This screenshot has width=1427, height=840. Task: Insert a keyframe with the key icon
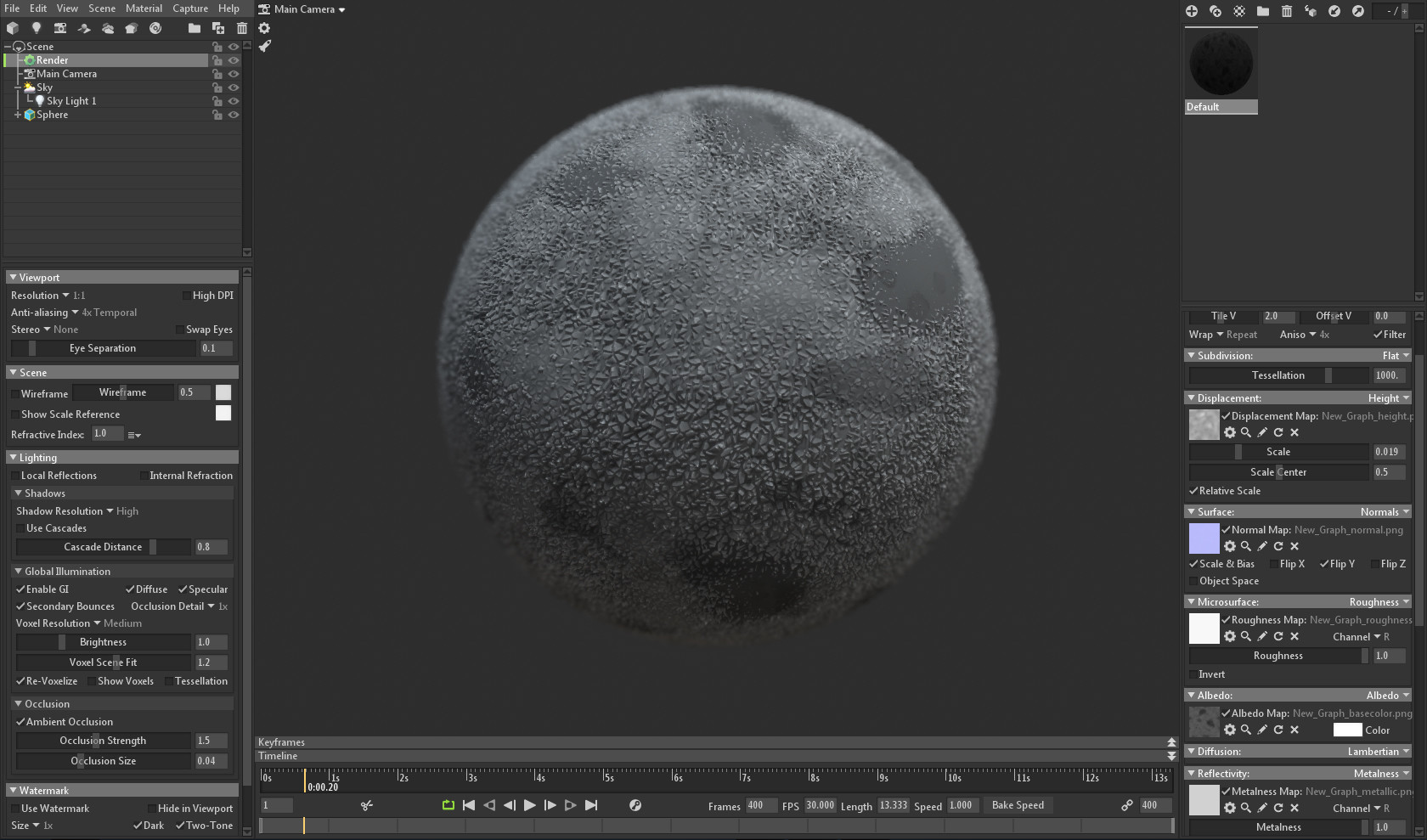click(635, 805)
